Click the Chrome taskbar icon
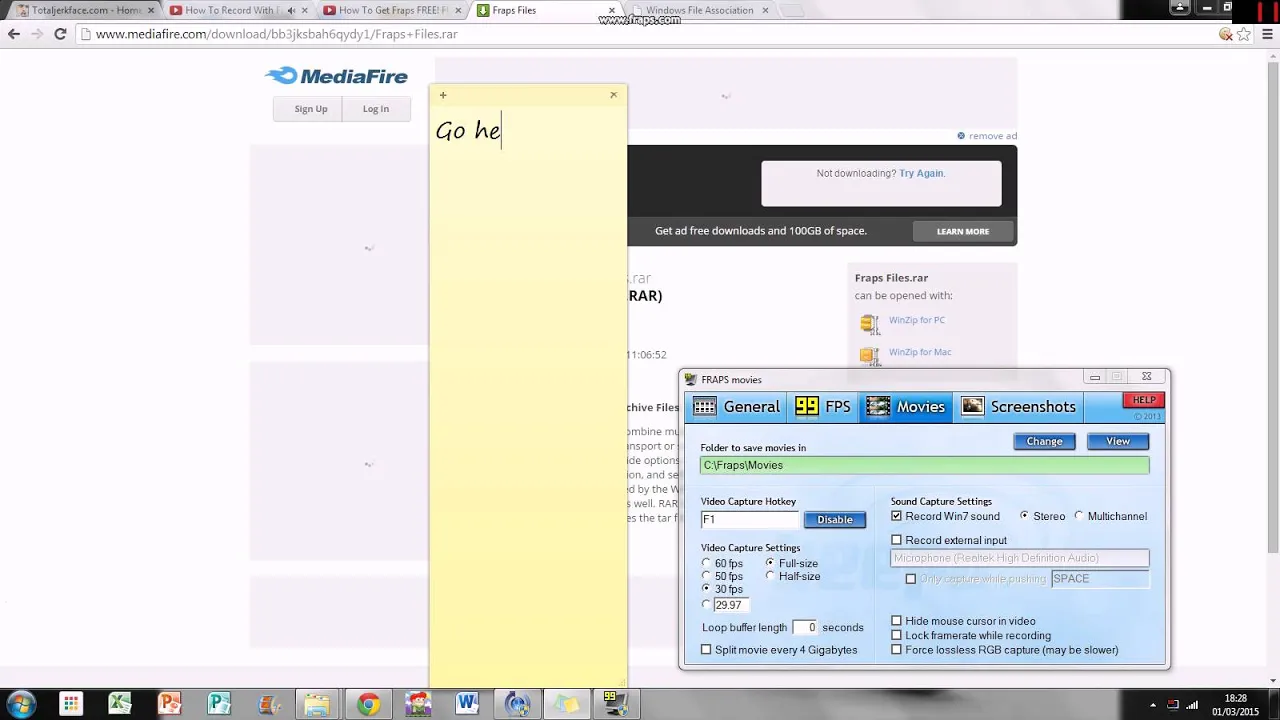The height and width of the screenshot is (720, 1280). (x=368, y=704)
